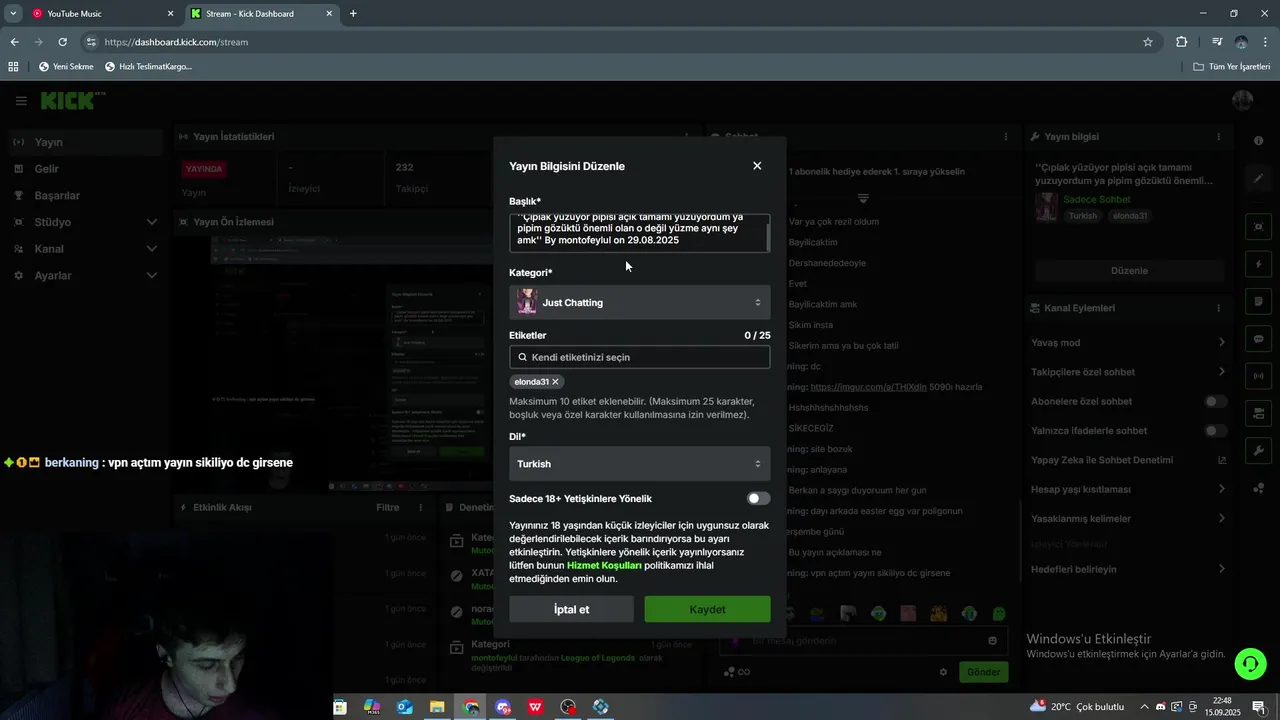Open the external link icon for Yapay Zeka ile Sohbet Denetimi

(x=1221, y=460)
